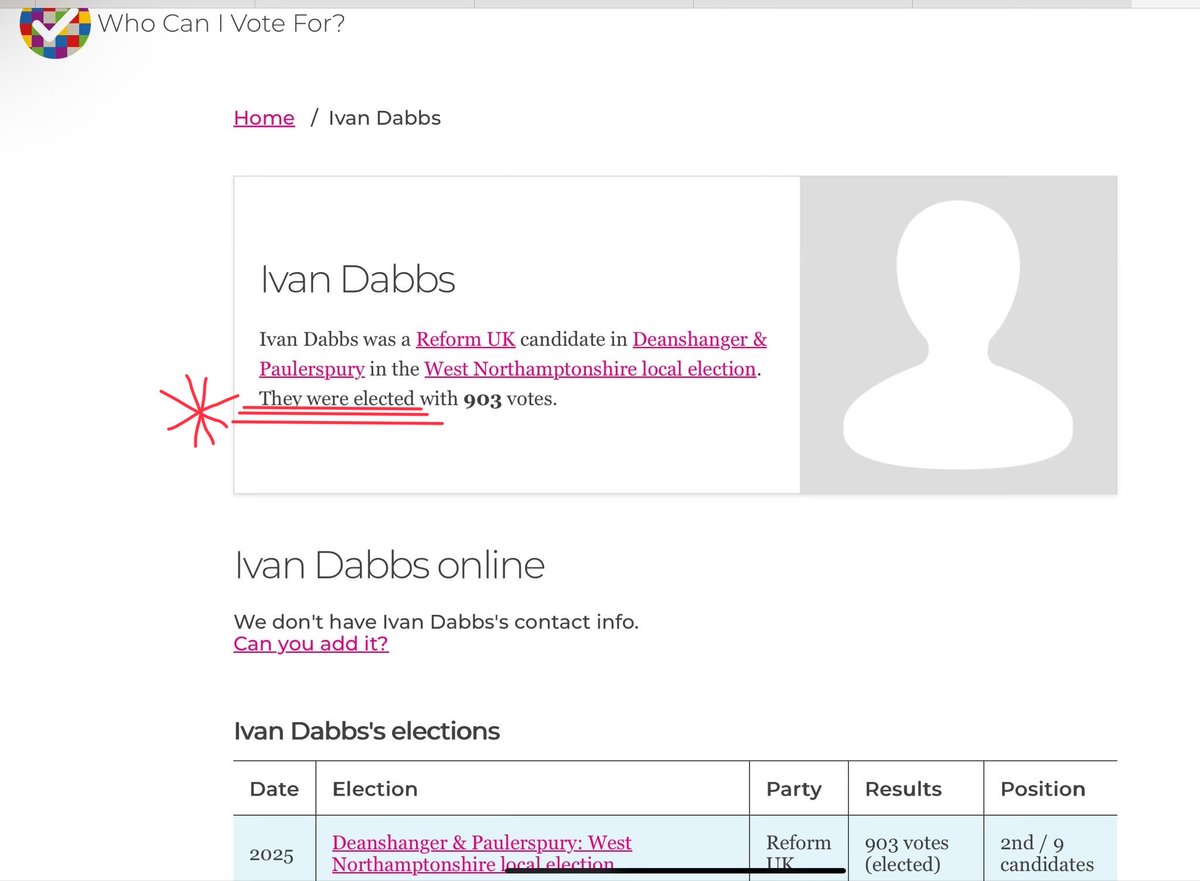This screenshot has width=1200, height=881.
Task: Open the Reform UK party link
Action: 466,340
